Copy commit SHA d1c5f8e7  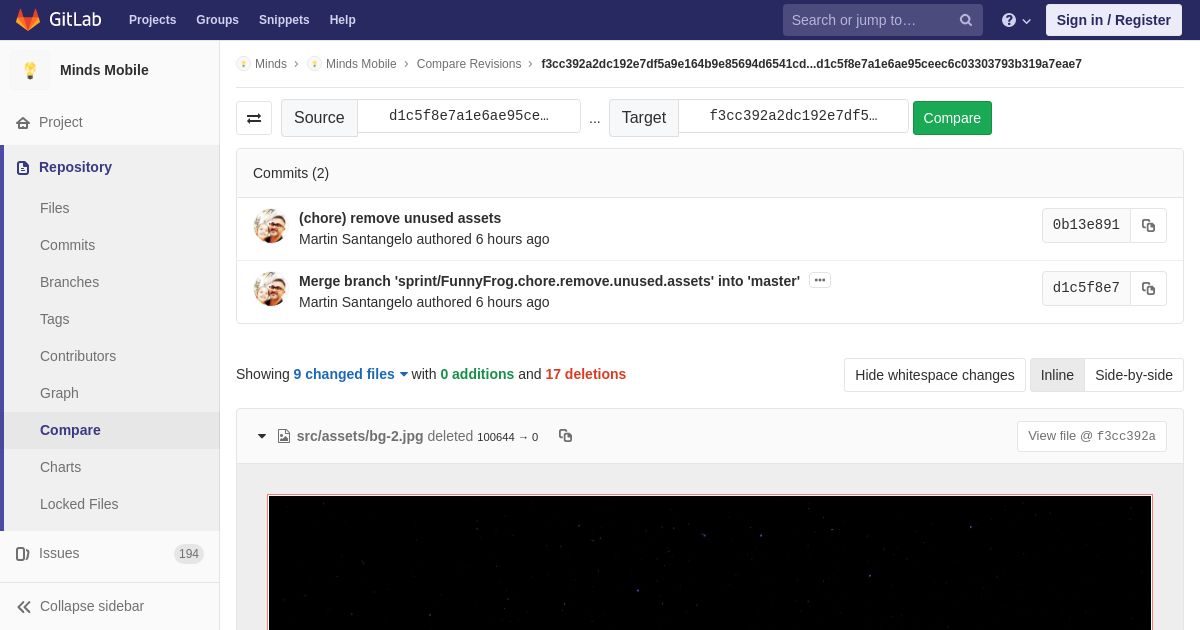(x=1148, y=289)
